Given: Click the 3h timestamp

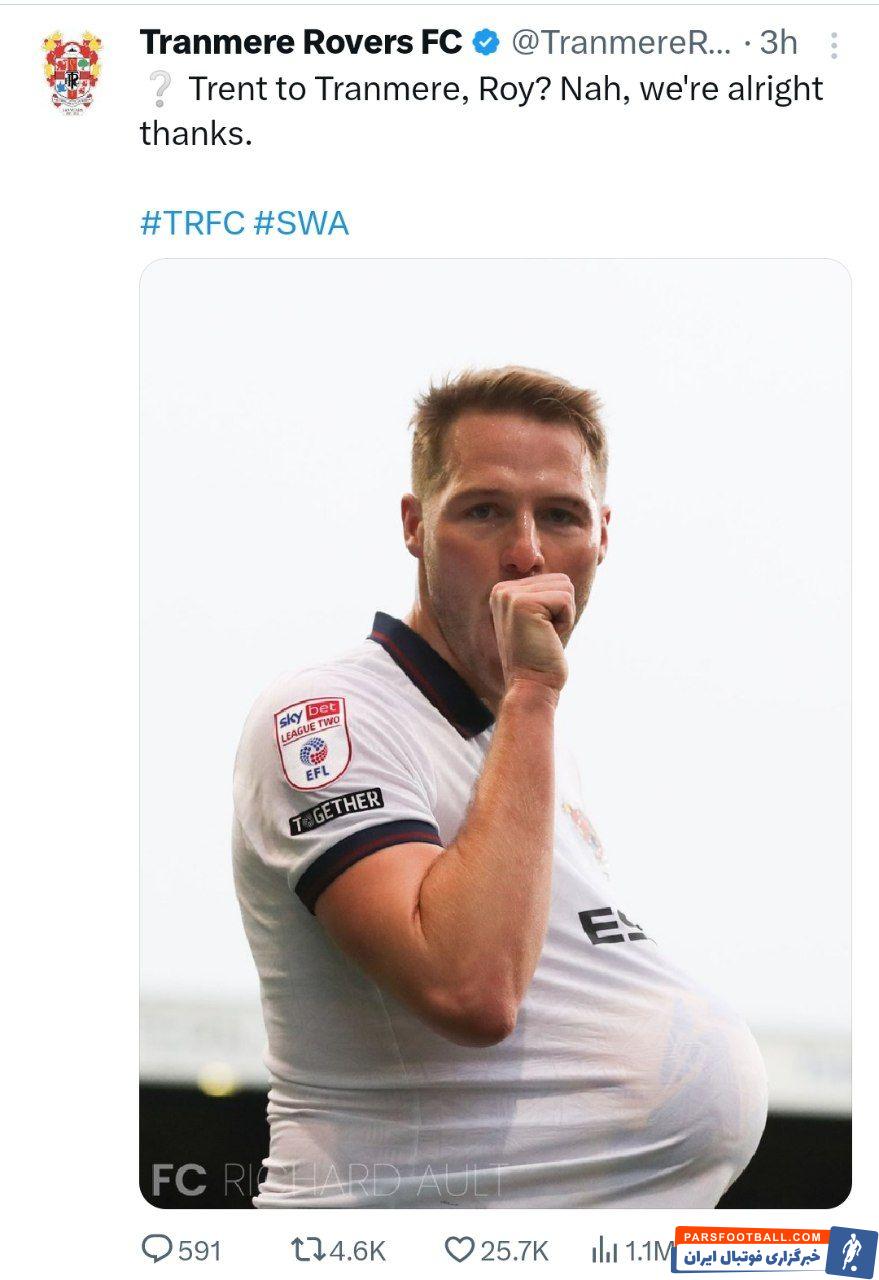Looking at the screenshot, I should [x=779, y=42].
